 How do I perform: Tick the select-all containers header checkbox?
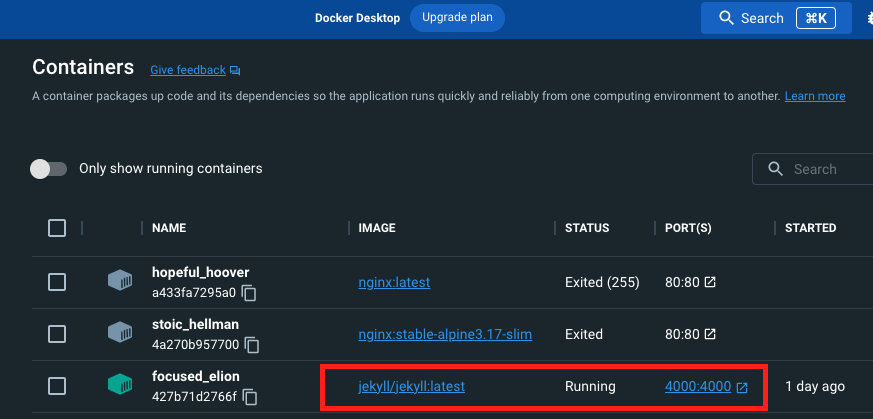pyautogui.click(x=57, y=228)
